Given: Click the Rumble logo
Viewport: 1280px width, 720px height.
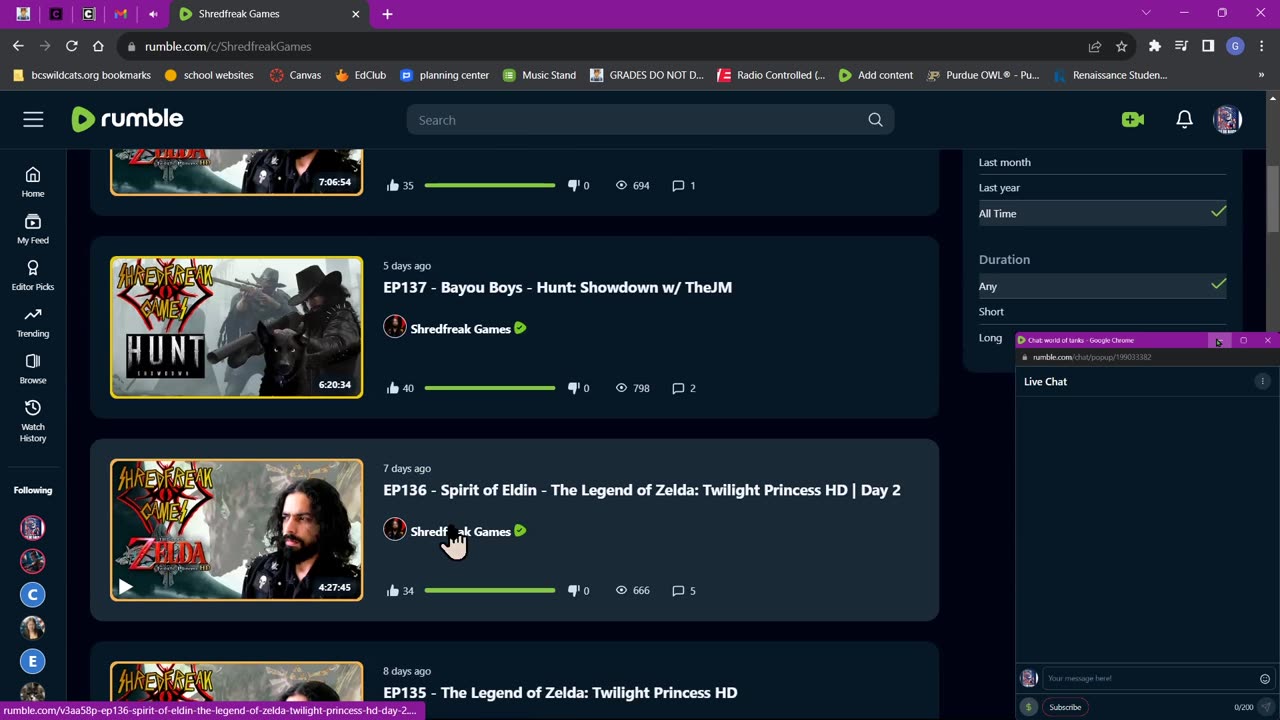Looking at the screenshot, I should pyautogui.click(x=127, y=119).
